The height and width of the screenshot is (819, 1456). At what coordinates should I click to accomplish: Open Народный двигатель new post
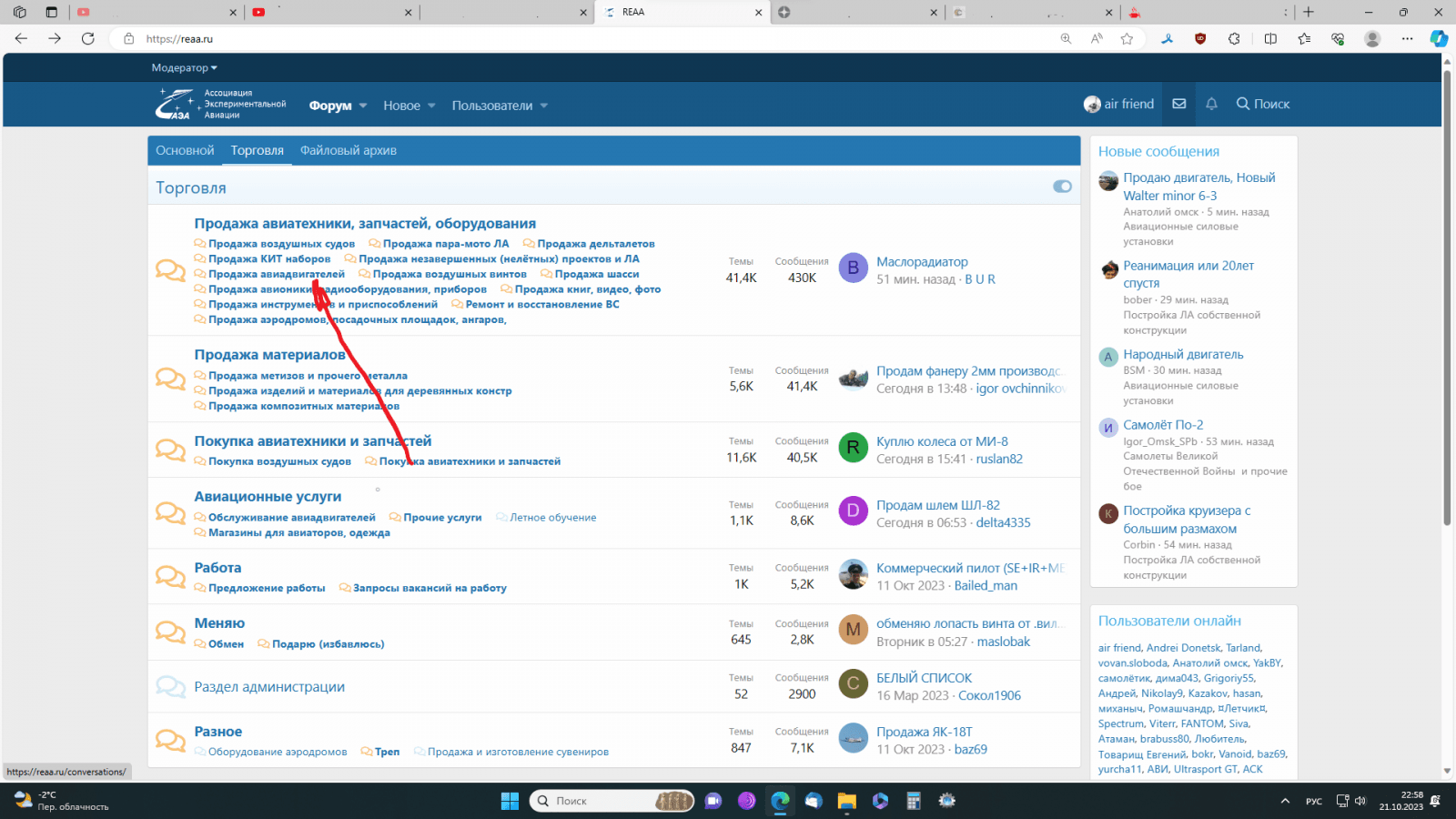click(1183, 354)
